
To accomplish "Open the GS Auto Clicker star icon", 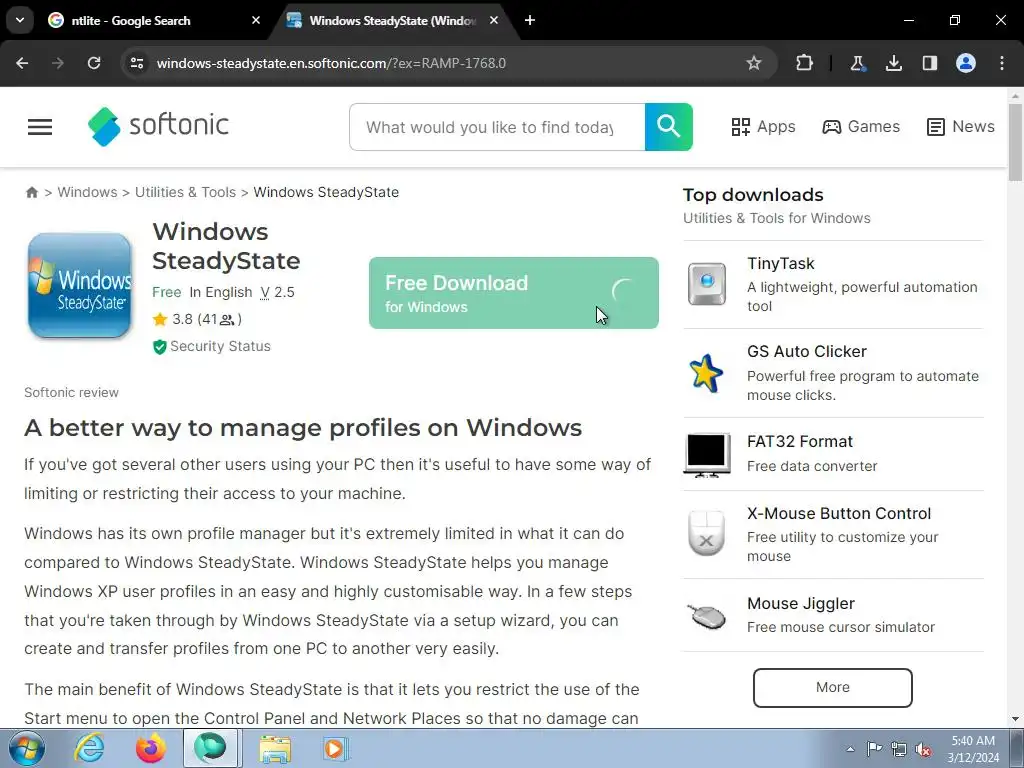I will pos(707,373).
